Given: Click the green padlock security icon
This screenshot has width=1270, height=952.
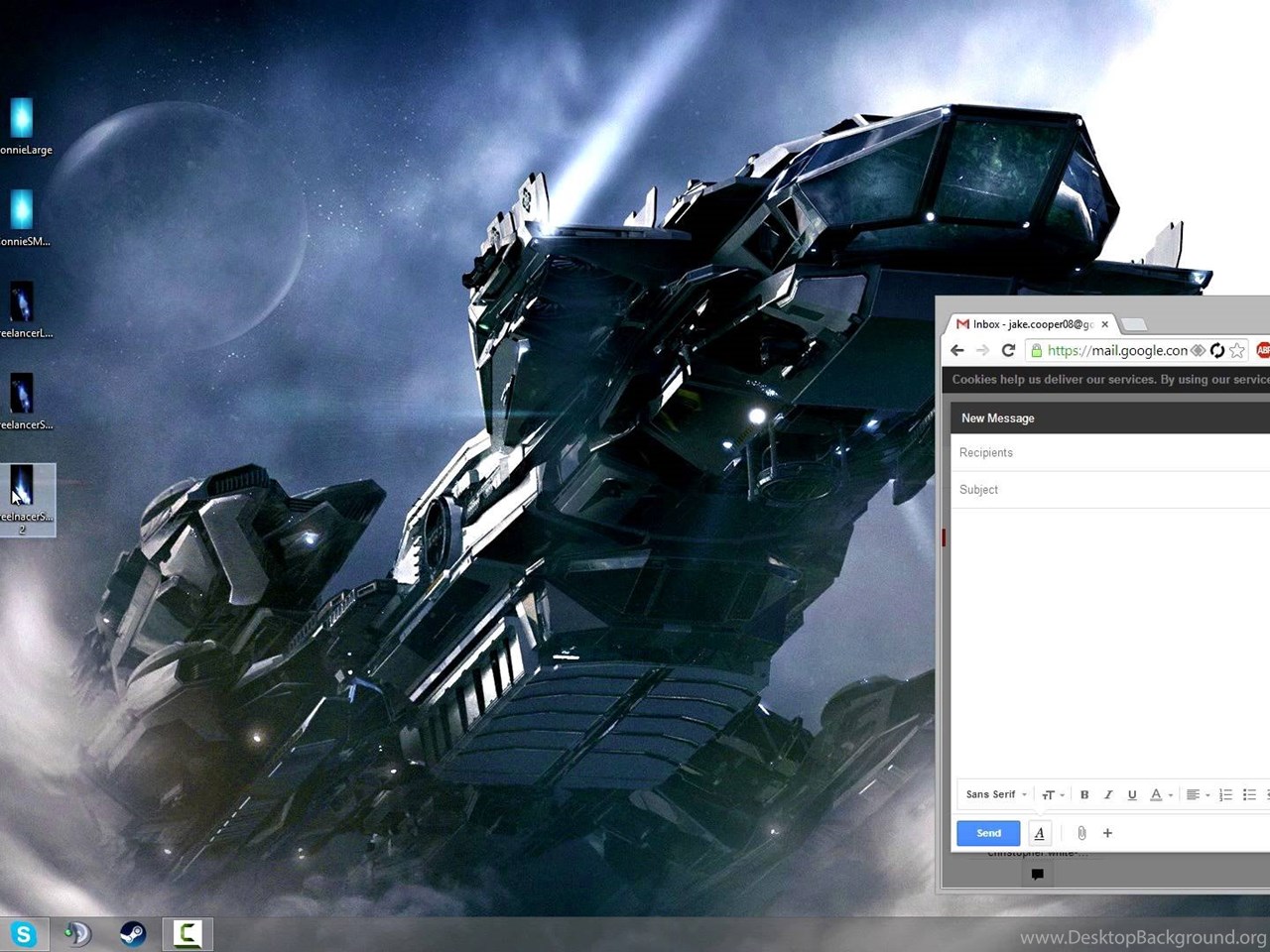Looking at the screenshot, I should tap(1036, 350).
